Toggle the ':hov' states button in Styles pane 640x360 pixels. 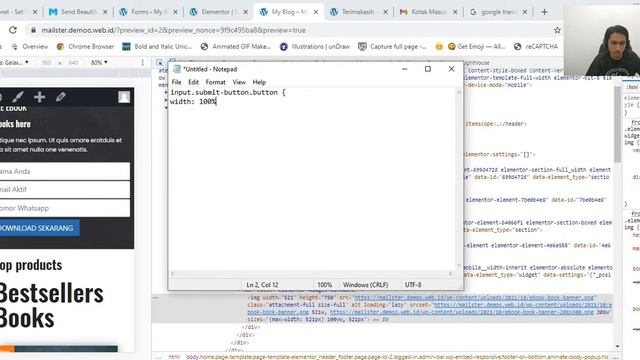[x=632, y=87]
